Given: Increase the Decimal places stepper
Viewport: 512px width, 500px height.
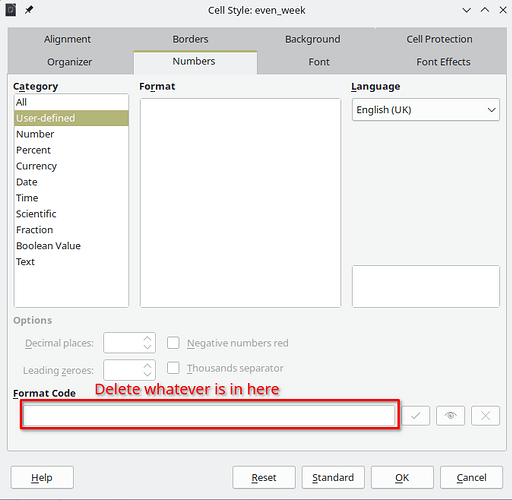Looking at the screenshot, I should 147,338.
